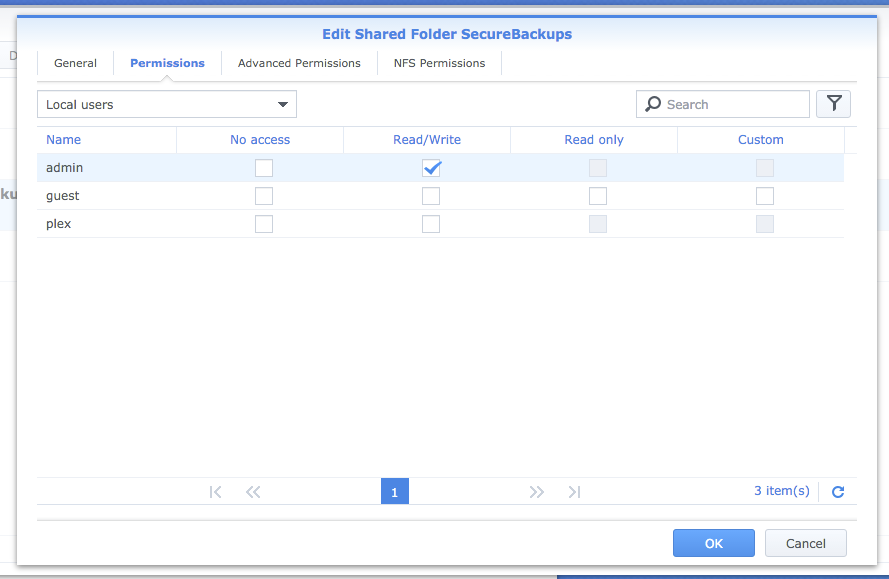This screenshot has height=579, width=889.
Task: Cancel the shared folder edit
Action: [x=805, y=543]
